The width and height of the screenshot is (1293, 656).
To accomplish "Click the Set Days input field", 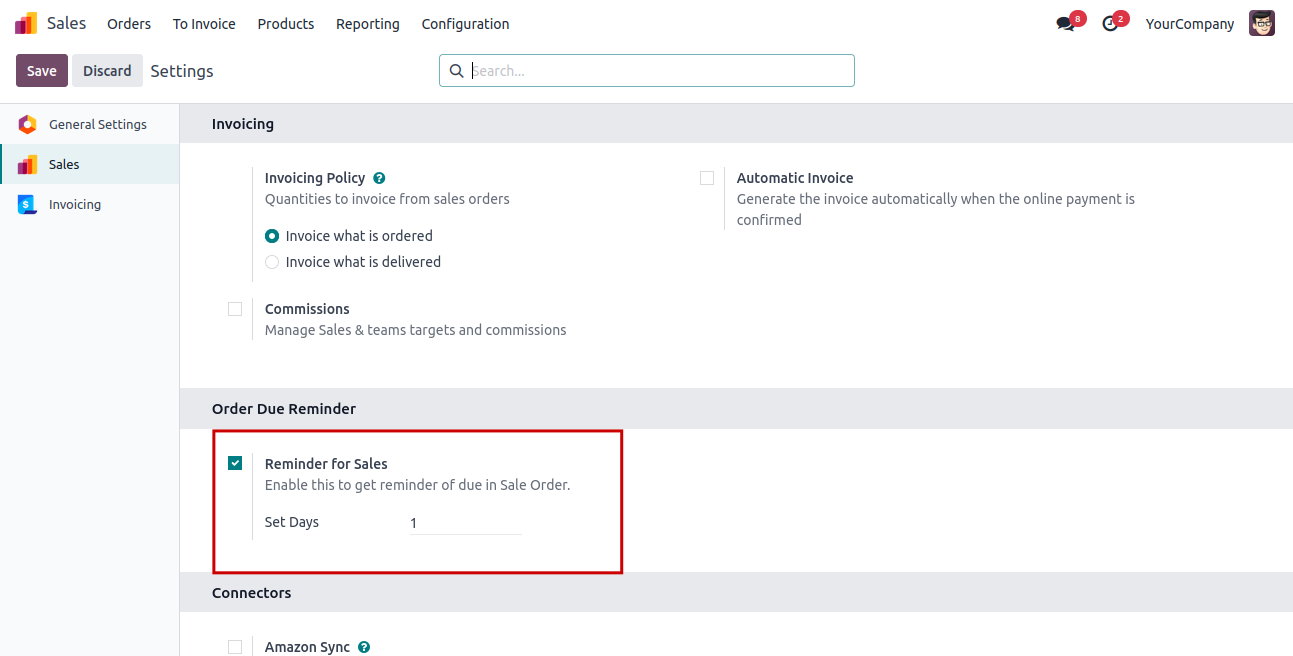I will (x=465, y=523).
